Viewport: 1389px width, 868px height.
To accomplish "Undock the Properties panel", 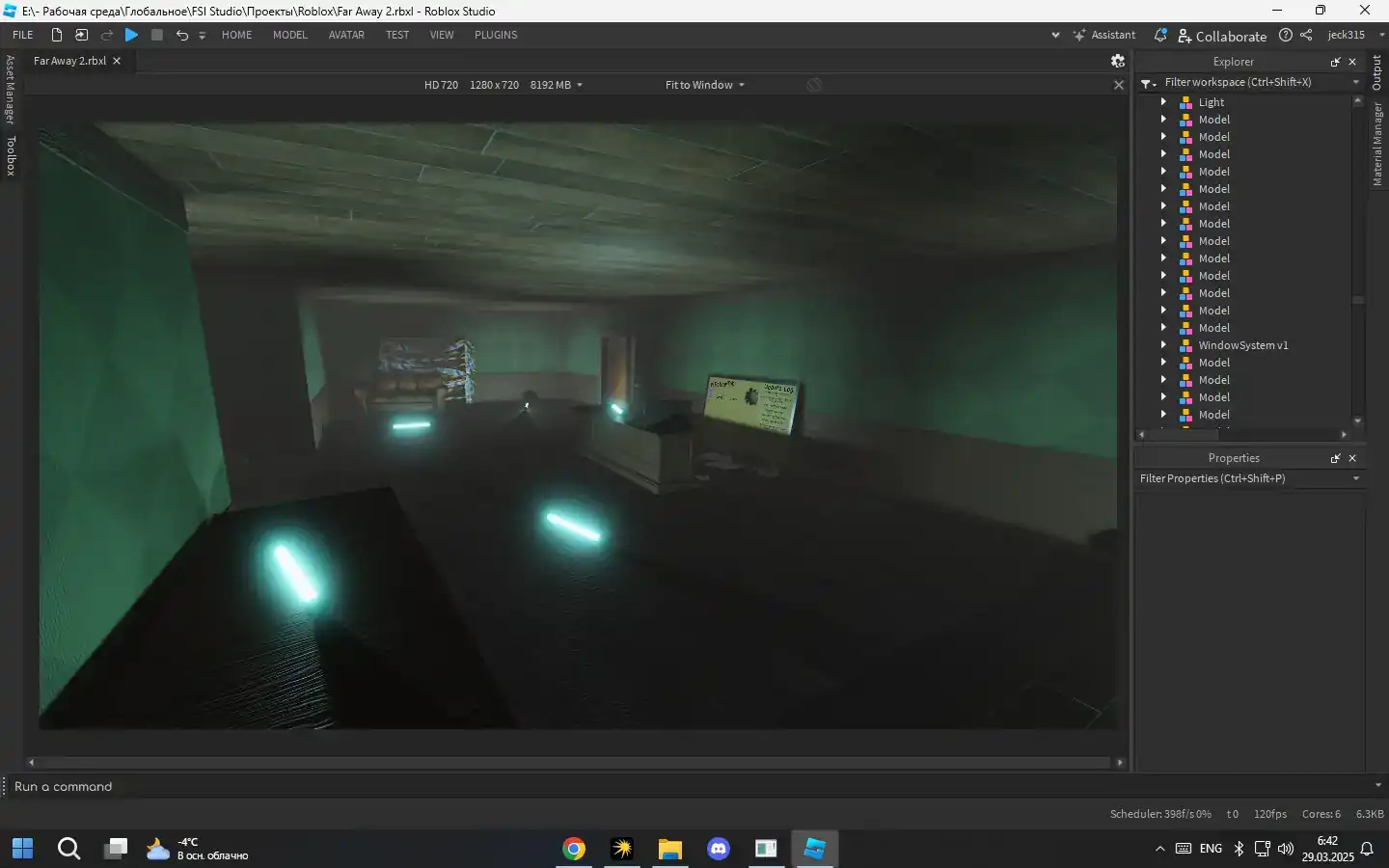I will pyautogui.click(x=1336, y=458).
